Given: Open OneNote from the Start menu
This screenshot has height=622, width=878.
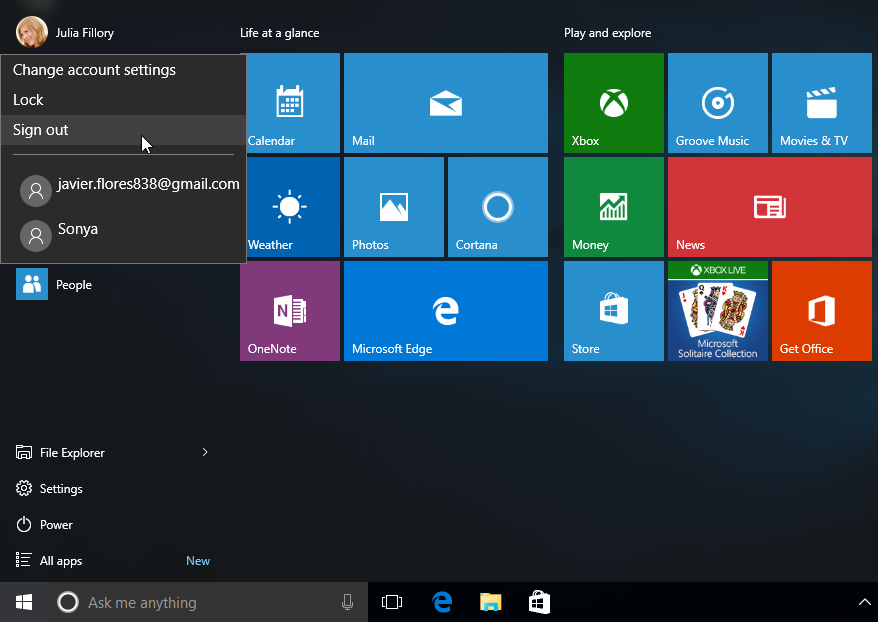Looking at the screenshot, I should click(289, 311).
